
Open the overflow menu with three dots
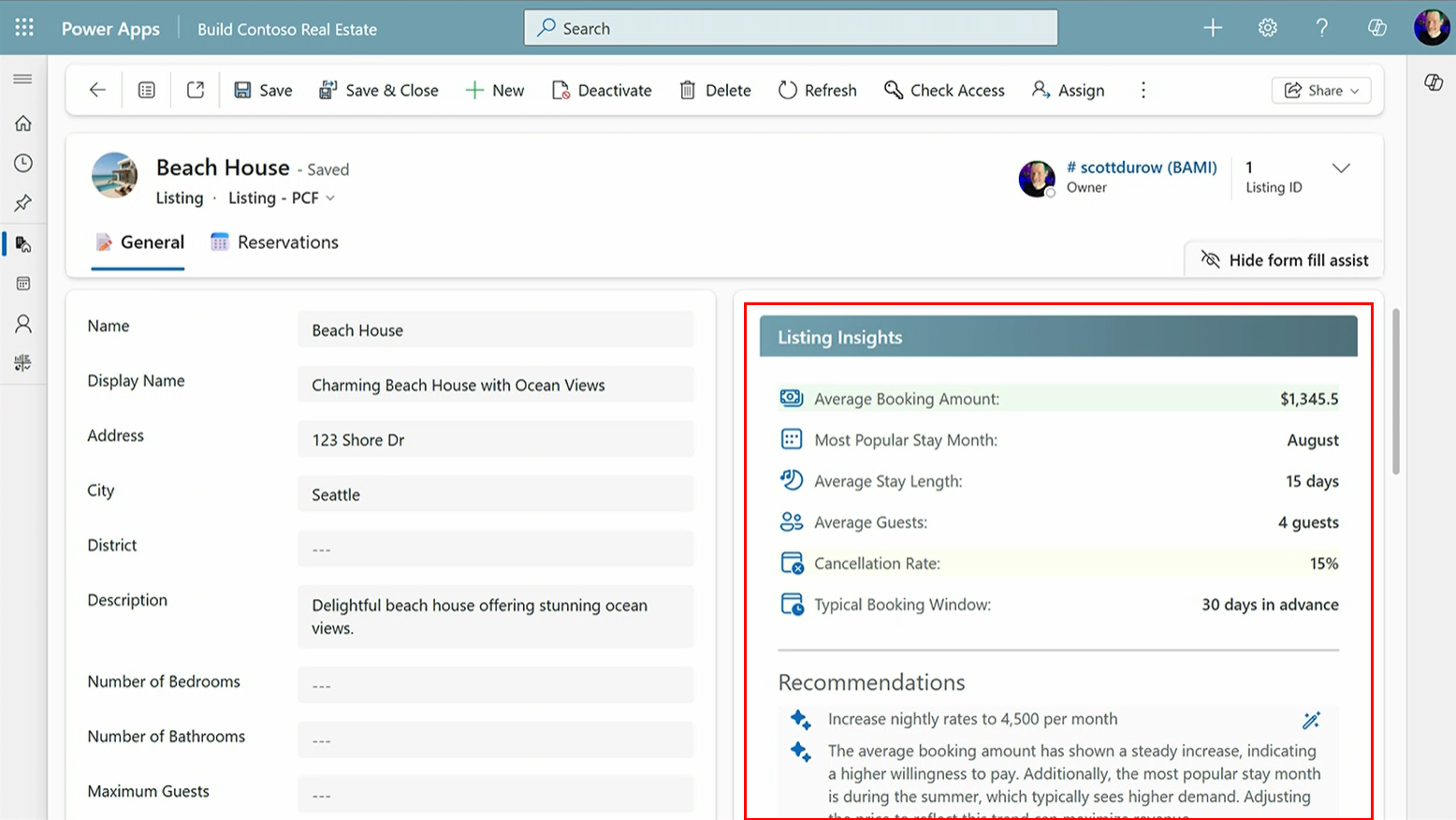tap(1143, 90)
